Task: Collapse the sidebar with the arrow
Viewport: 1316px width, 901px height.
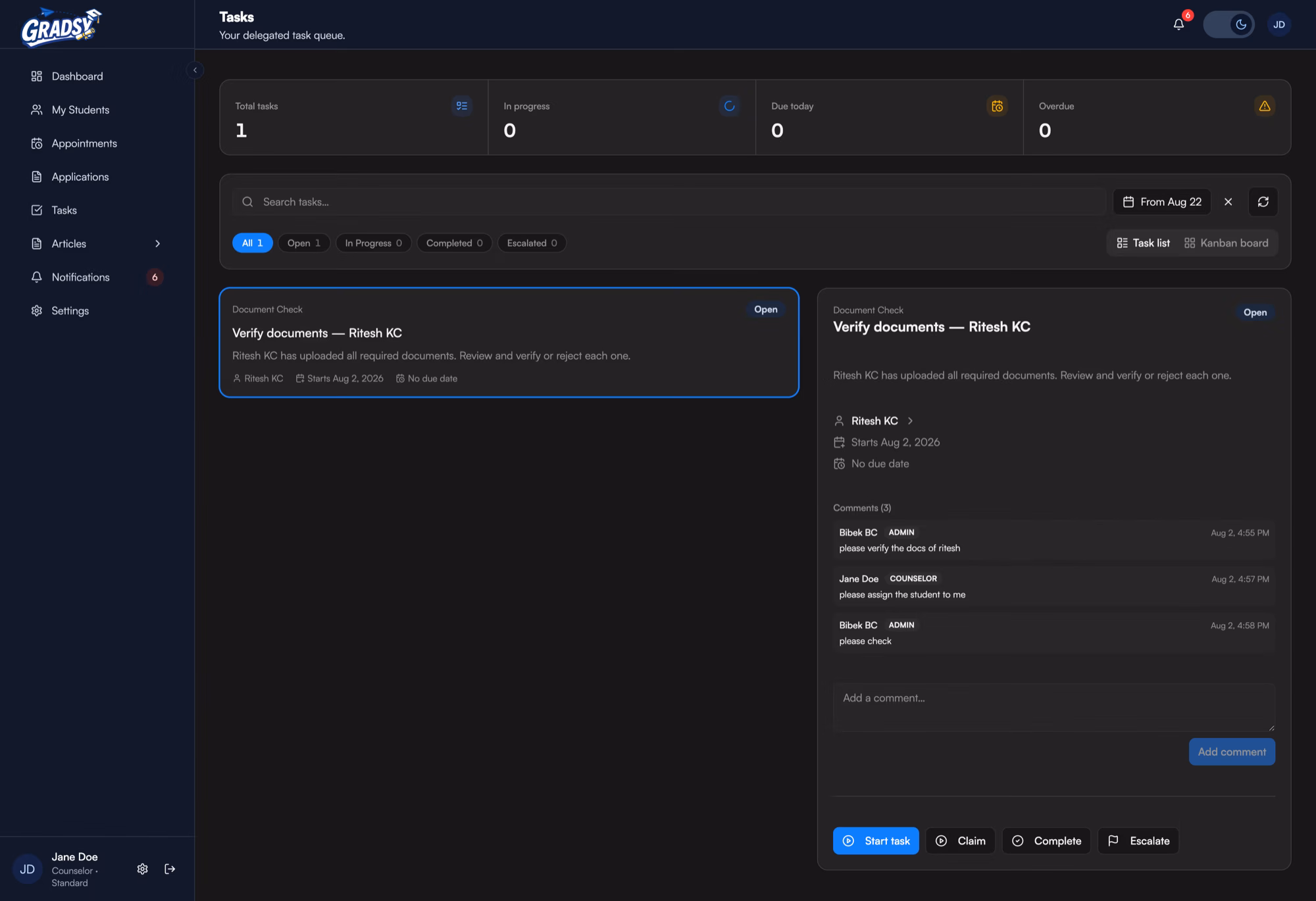Action: click(195, 70)
